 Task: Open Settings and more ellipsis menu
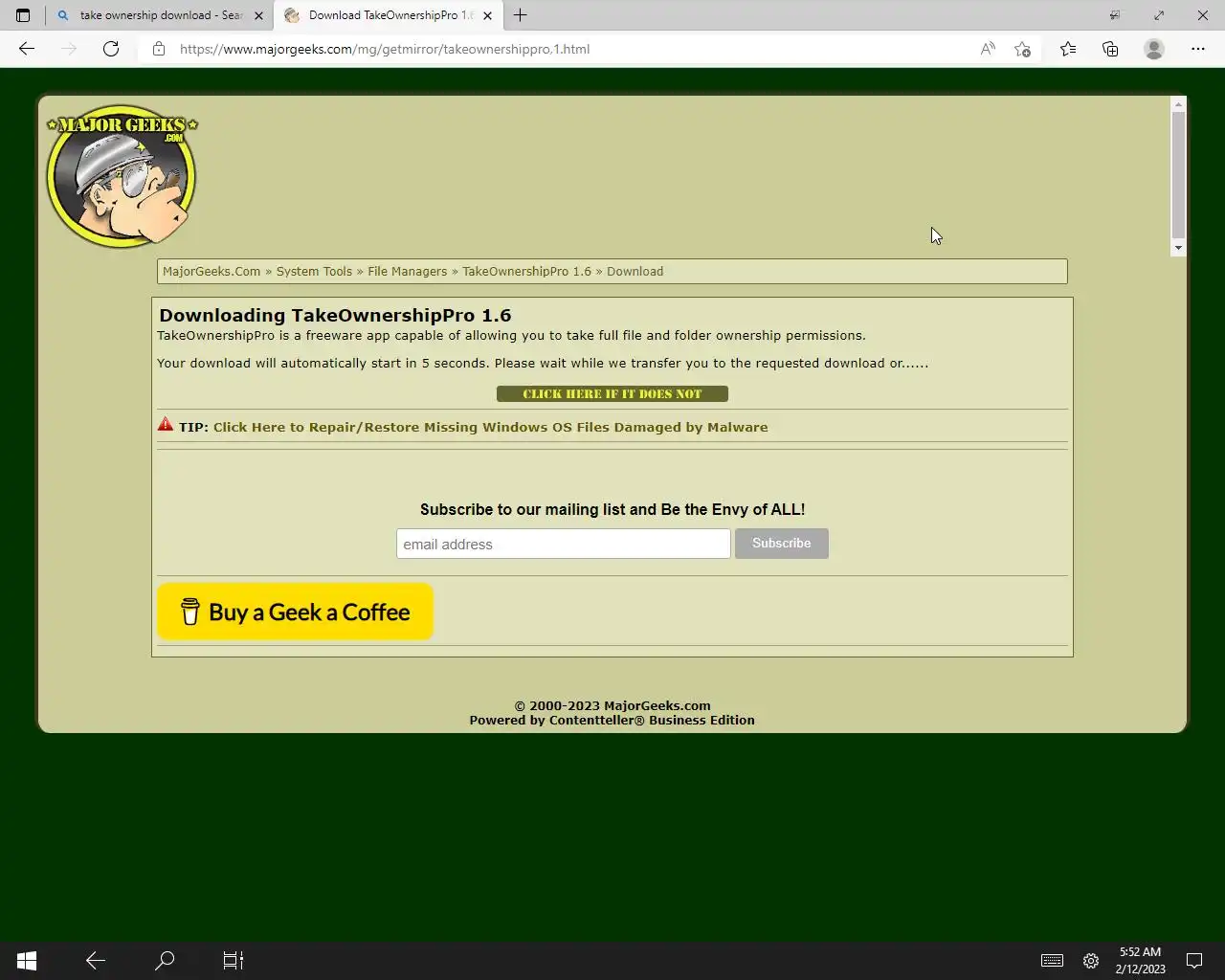tap(1198, 49)
